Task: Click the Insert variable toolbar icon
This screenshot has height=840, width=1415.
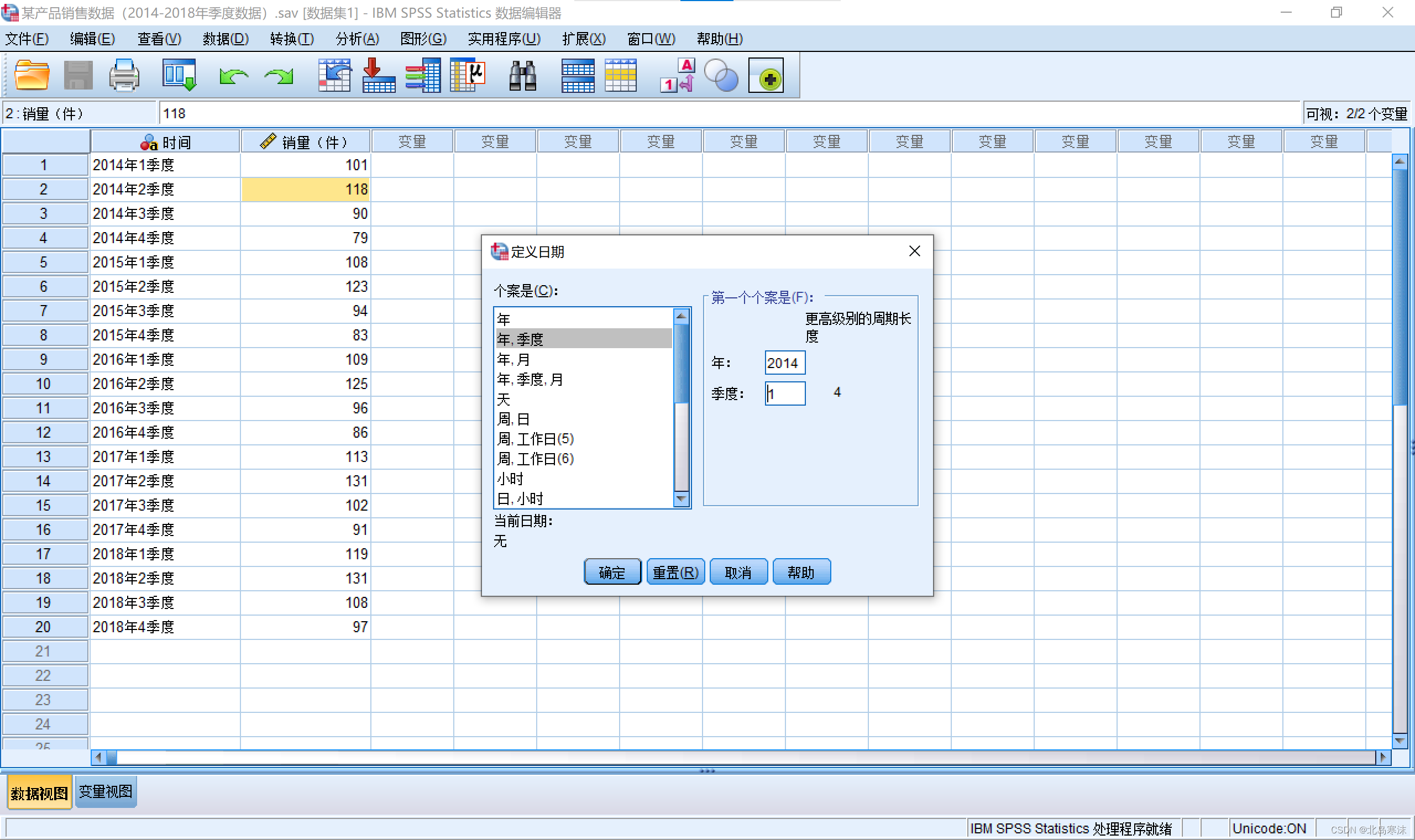Action: 620,76
